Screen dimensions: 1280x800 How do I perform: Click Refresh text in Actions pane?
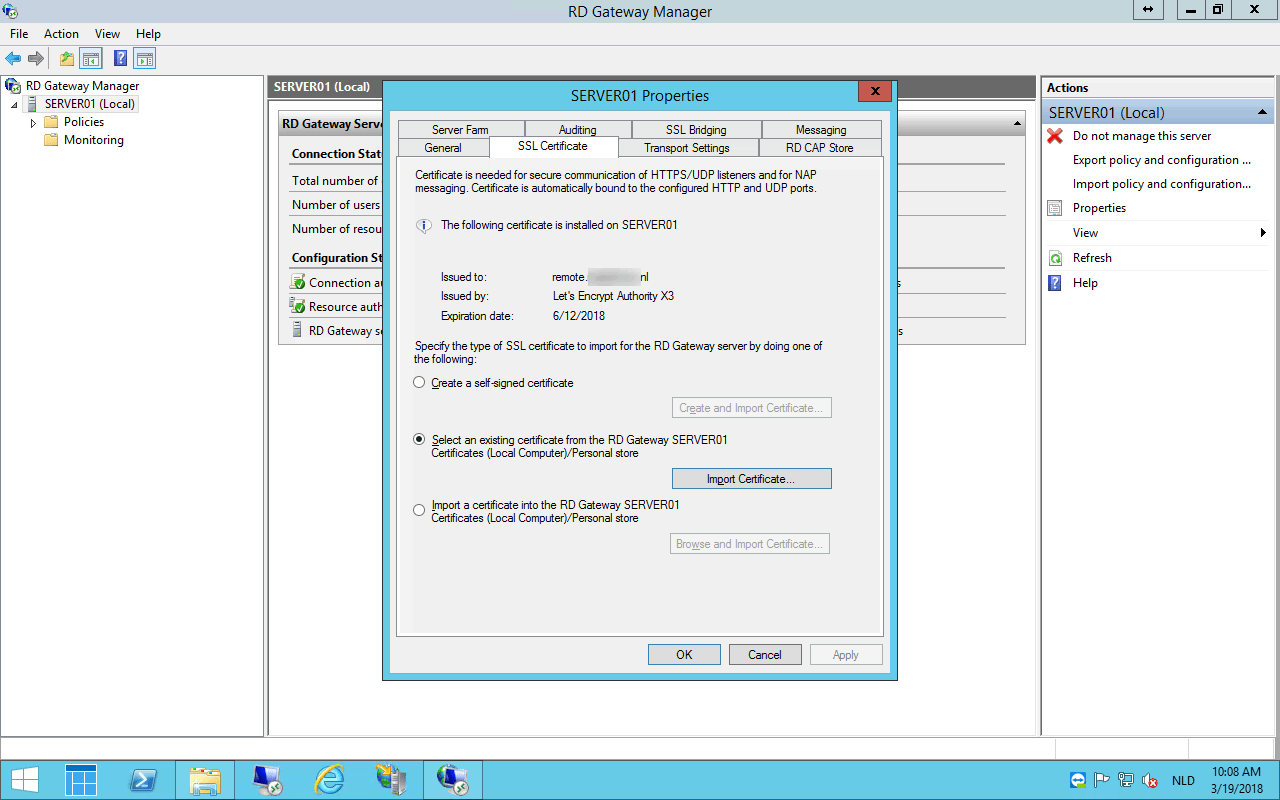tap(1092, 258)
